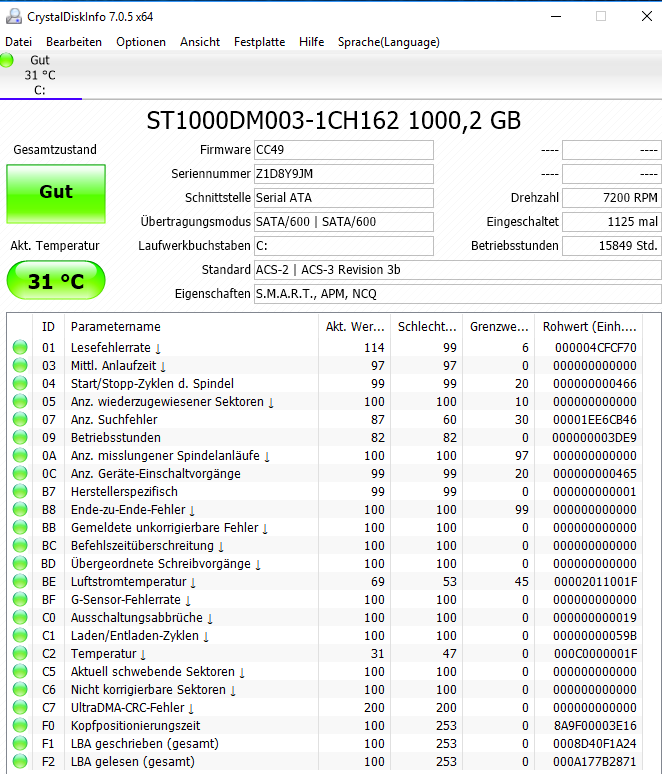Screen dimensions: 662x774
Task: Select raw value 00001EE6CB46
Action: (595, 420)
